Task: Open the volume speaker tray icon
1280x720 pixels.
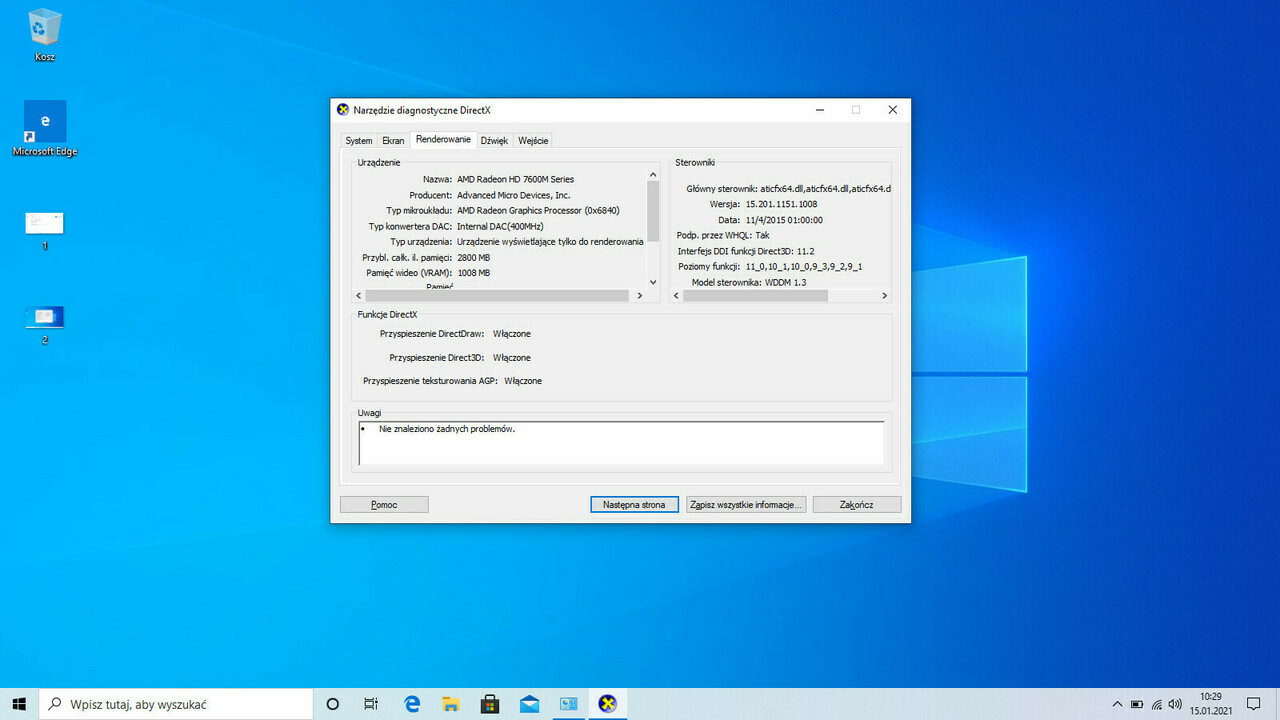Action: click(x=1176, y=704)
